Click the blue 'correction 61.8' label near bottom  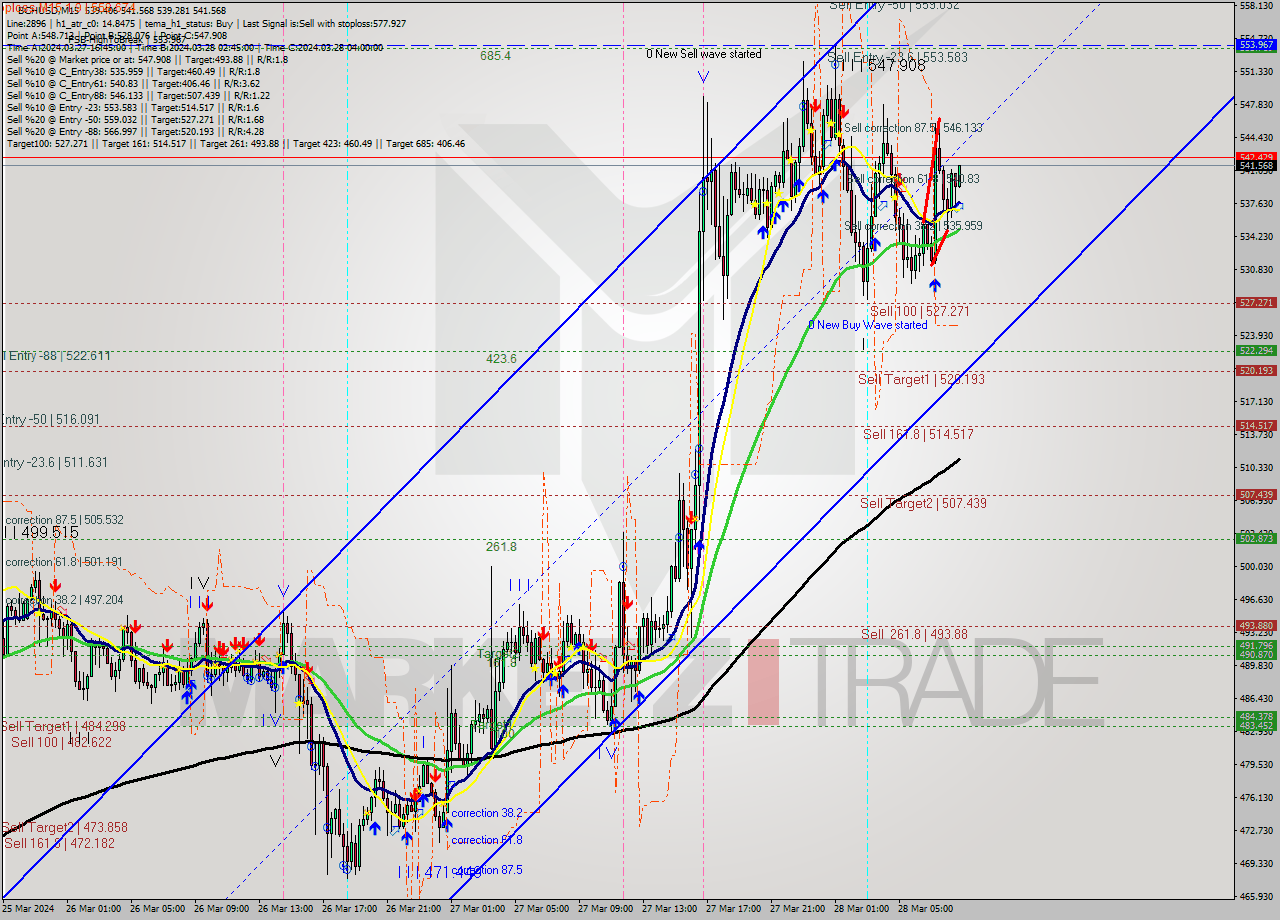click(x=487, y=841)
